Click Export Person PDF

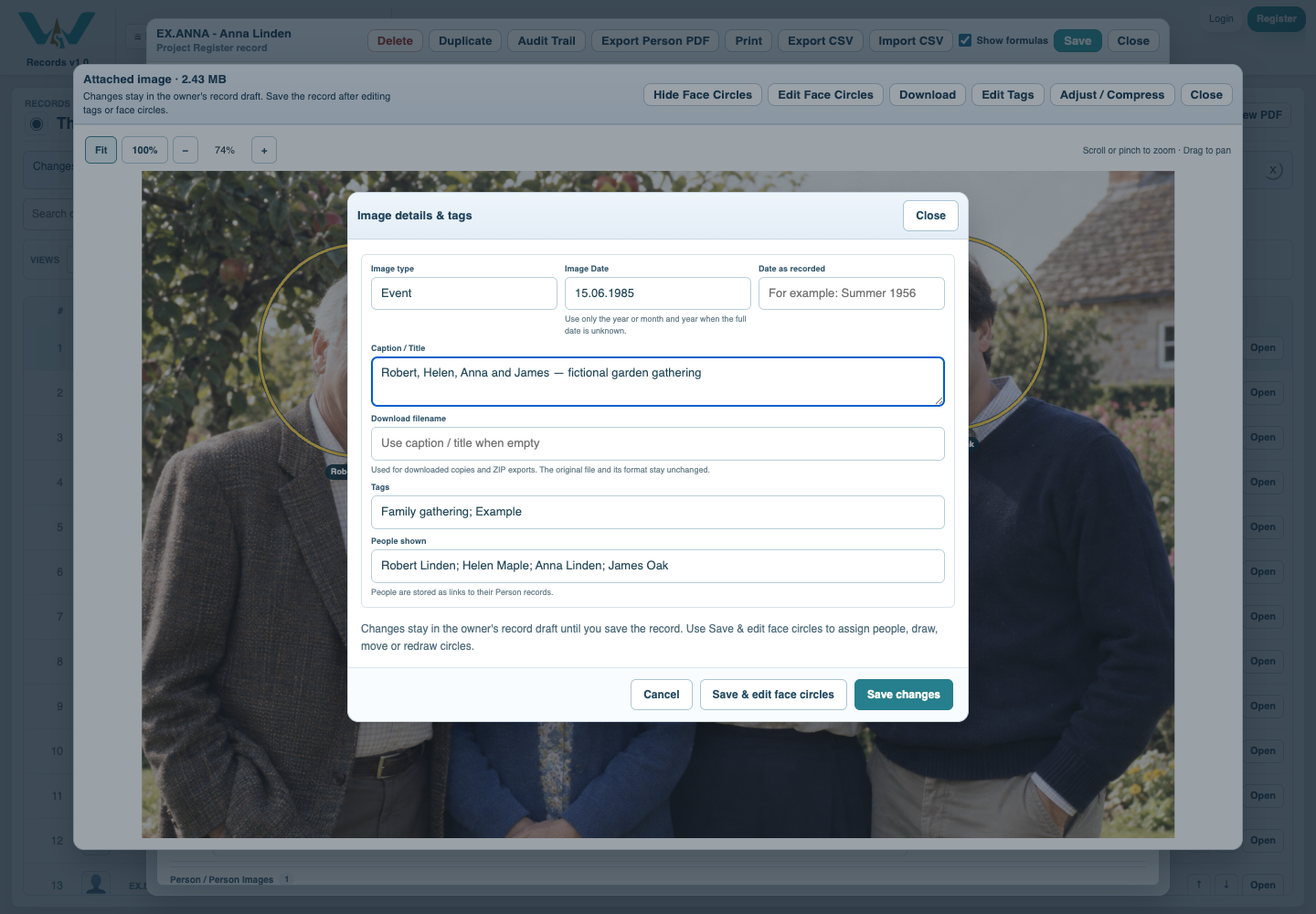click(x=655, y=41)
